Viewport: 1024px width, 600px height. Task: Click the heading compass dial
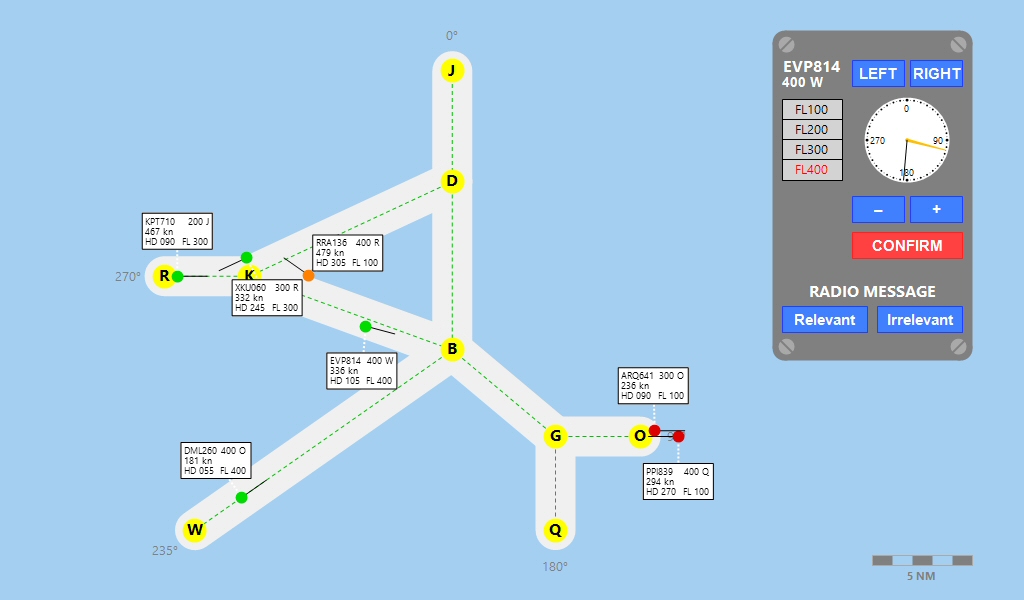pos(907,141)
